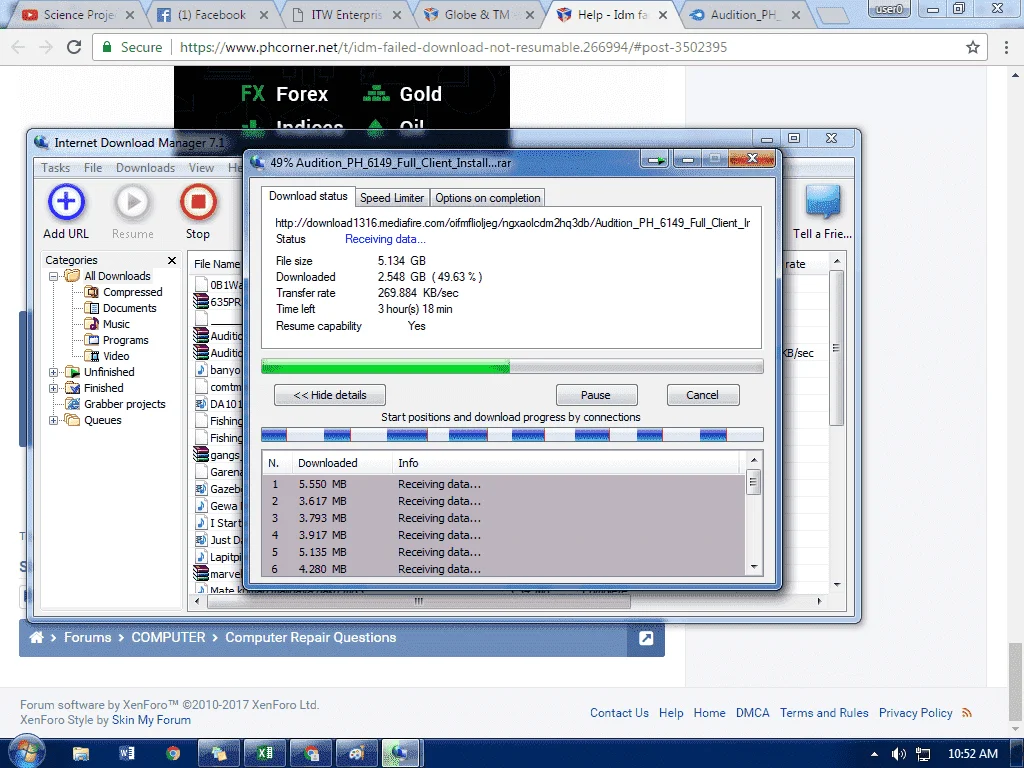Viewport: 1024px width, 768px height.
Task: Open Excel from the taskbar
Action: point(264,753)
